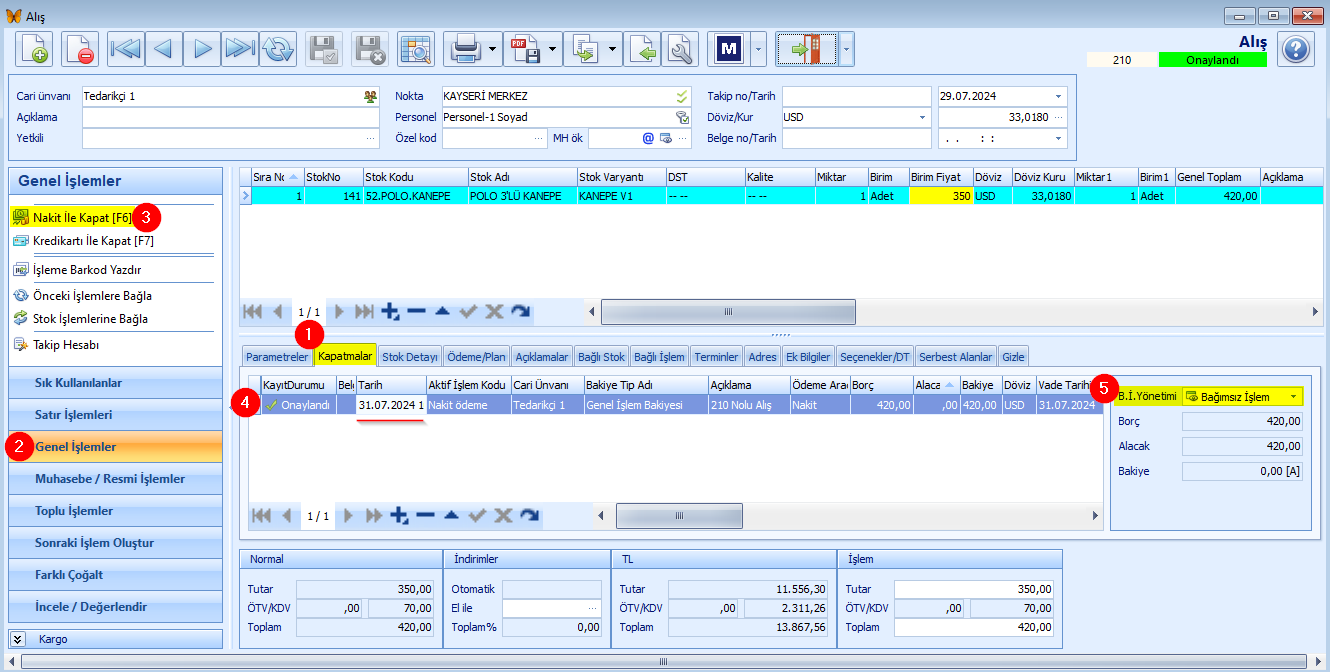Open the B.İ.Yönetimi Bağımsız İşlem dropdown
This screenshot has width=1330, height=672.
(1293, 397)
